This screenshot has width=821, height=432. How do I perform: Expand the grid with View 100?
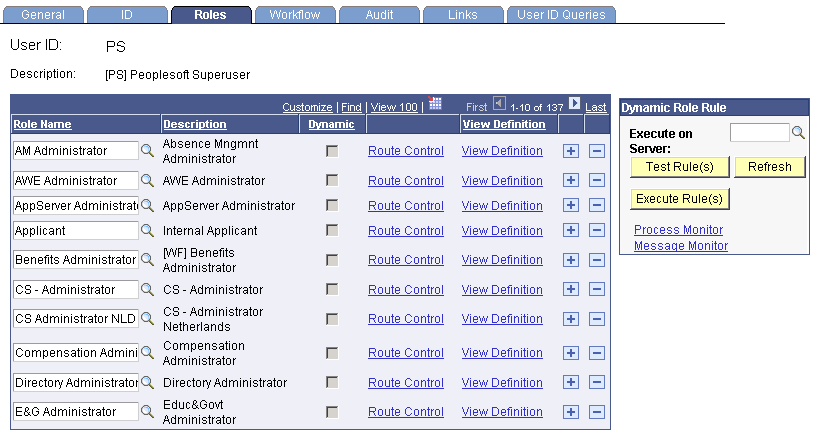[394, 107]
